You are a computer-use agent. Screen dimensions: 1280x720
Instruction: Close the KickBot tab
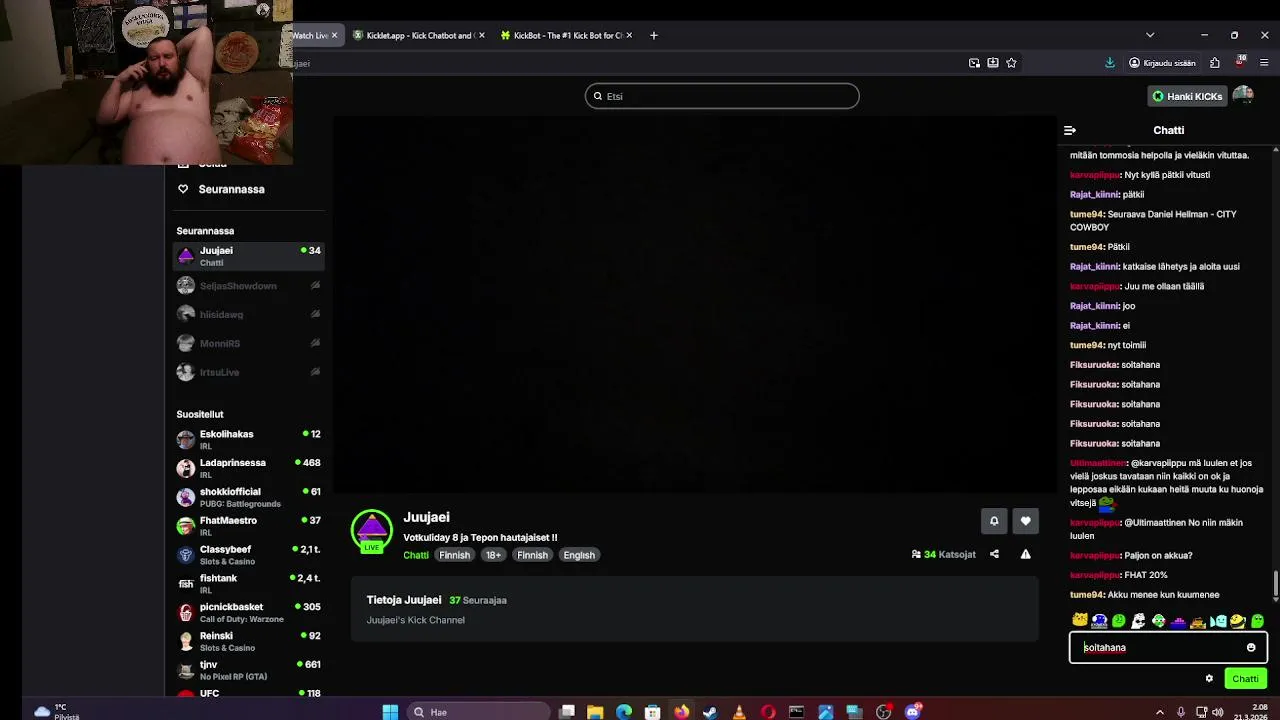click(x=628, y=35)
